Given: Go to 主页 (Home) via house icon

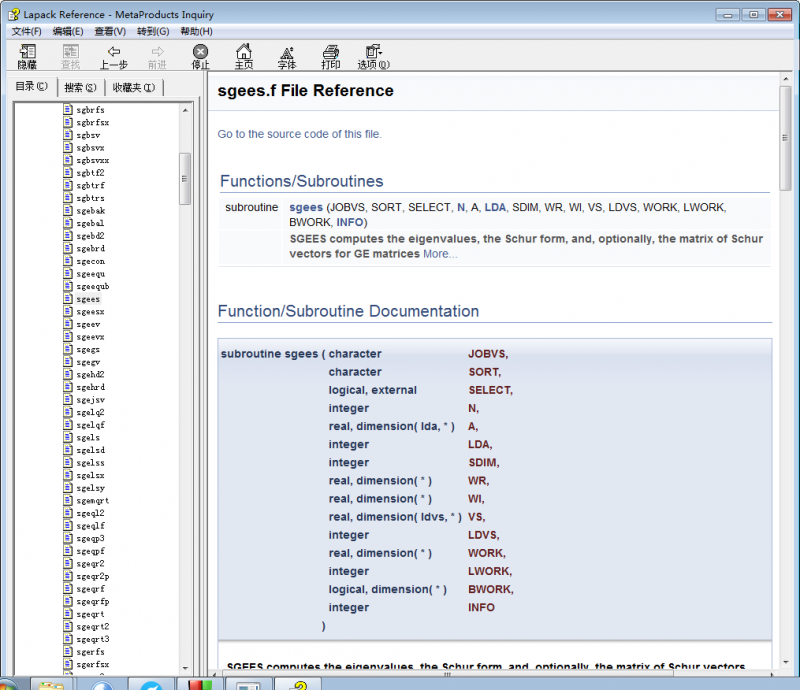Looking at the screenshot, I should pos(243,52).
